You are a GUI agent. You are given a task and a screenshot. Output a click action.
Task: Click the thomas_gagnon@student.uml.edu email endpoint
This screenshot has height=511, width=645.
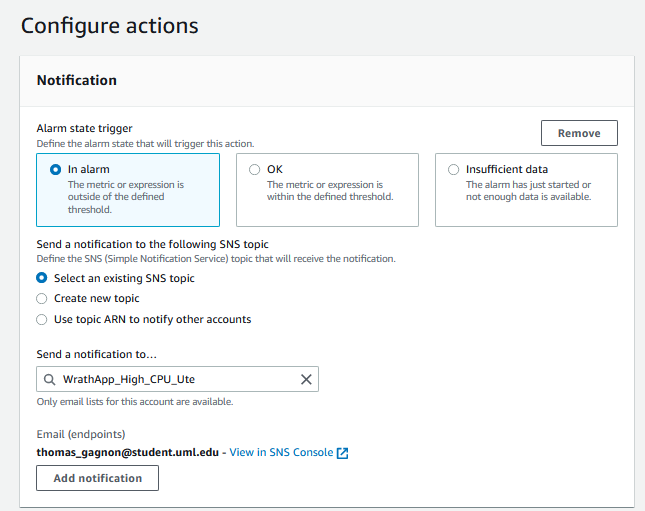[128, 453]
